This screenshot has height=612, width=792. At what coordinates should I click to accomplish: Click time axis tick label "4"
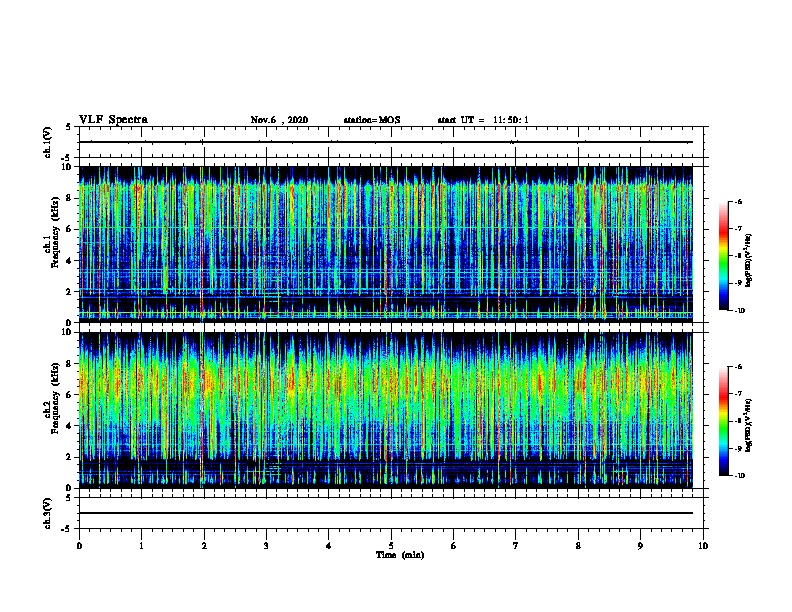(x=329, y=546)
